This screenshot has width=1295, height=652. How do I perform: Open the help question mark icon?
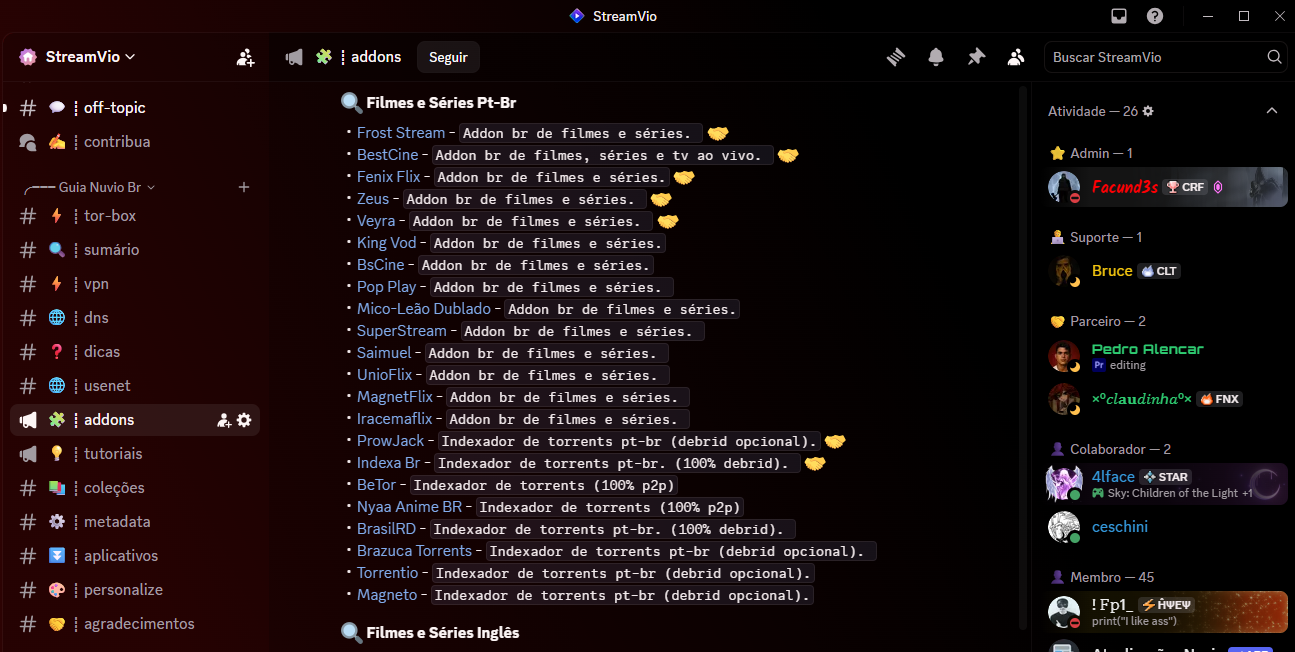(1155, 16)
